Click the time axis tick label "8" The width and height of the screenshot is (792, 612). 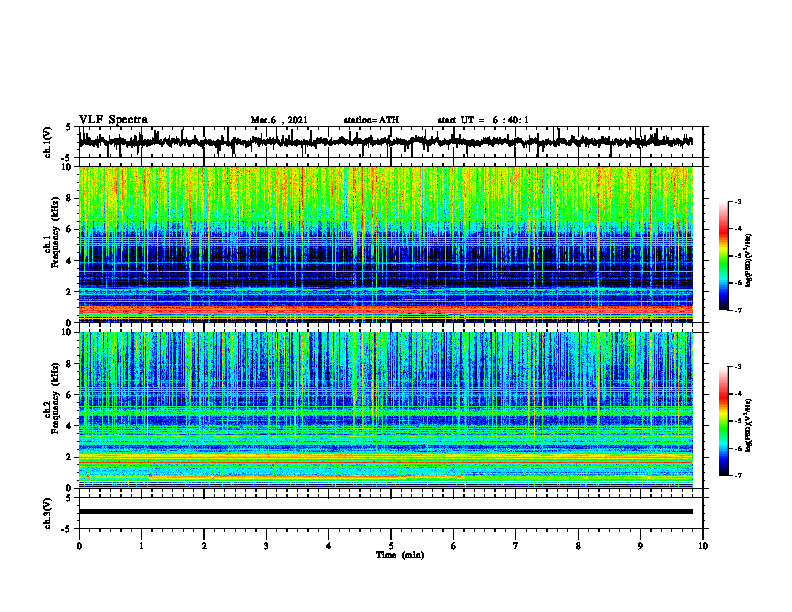click(578, 546)
